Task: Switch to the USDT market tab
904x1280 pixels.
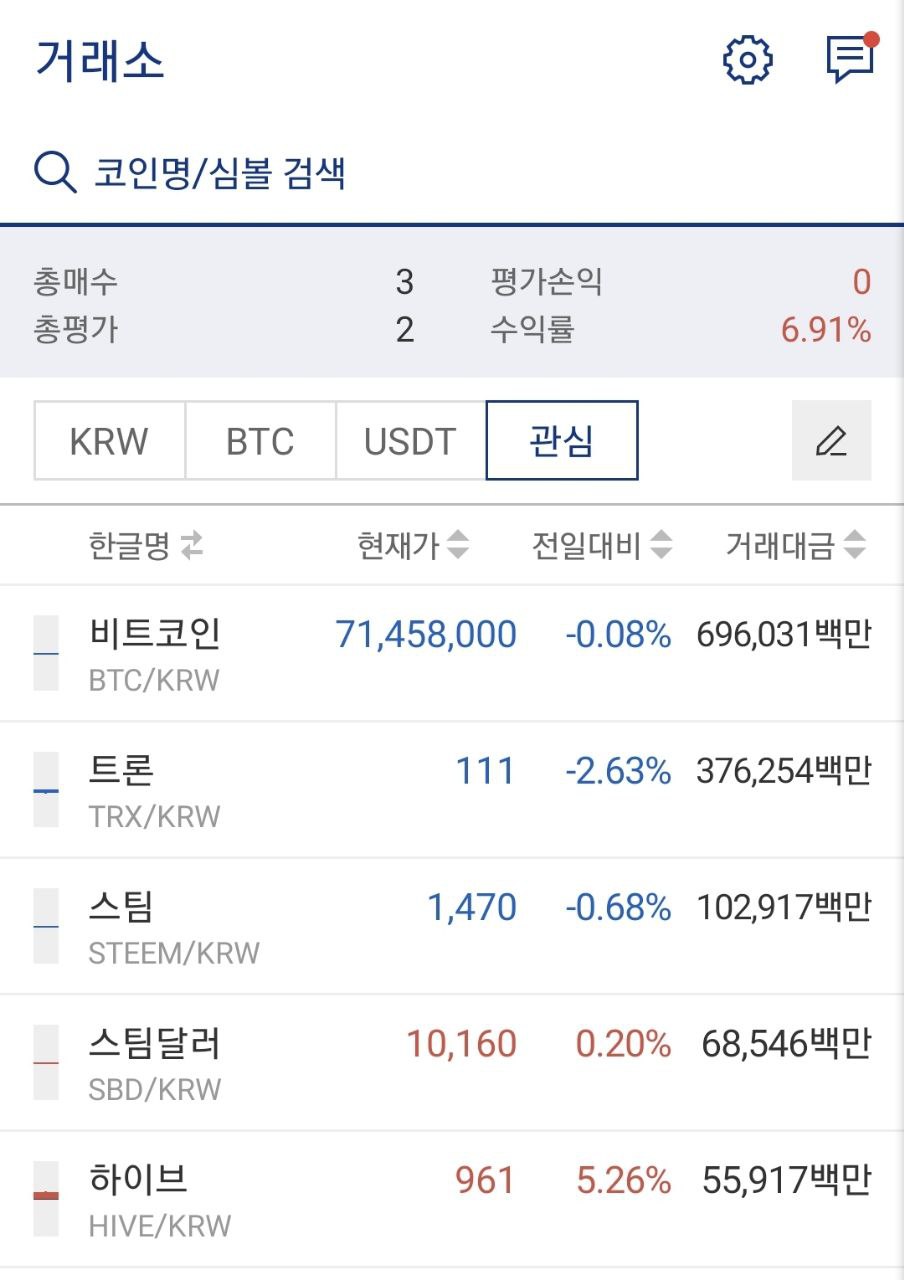Action: (x=411, y=441)
